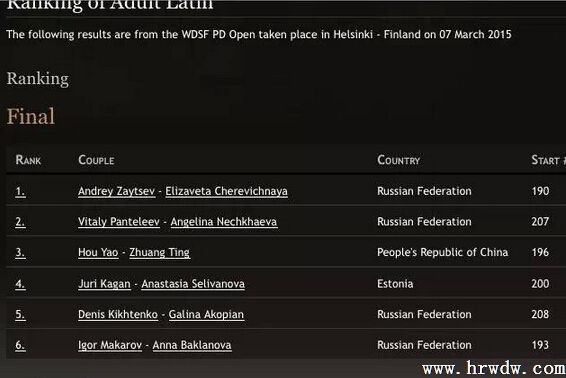The height and width of the screenshot is (378, 566).
Task: Click Denis Kikhtenko link
Action: click(x=118, y=314)
